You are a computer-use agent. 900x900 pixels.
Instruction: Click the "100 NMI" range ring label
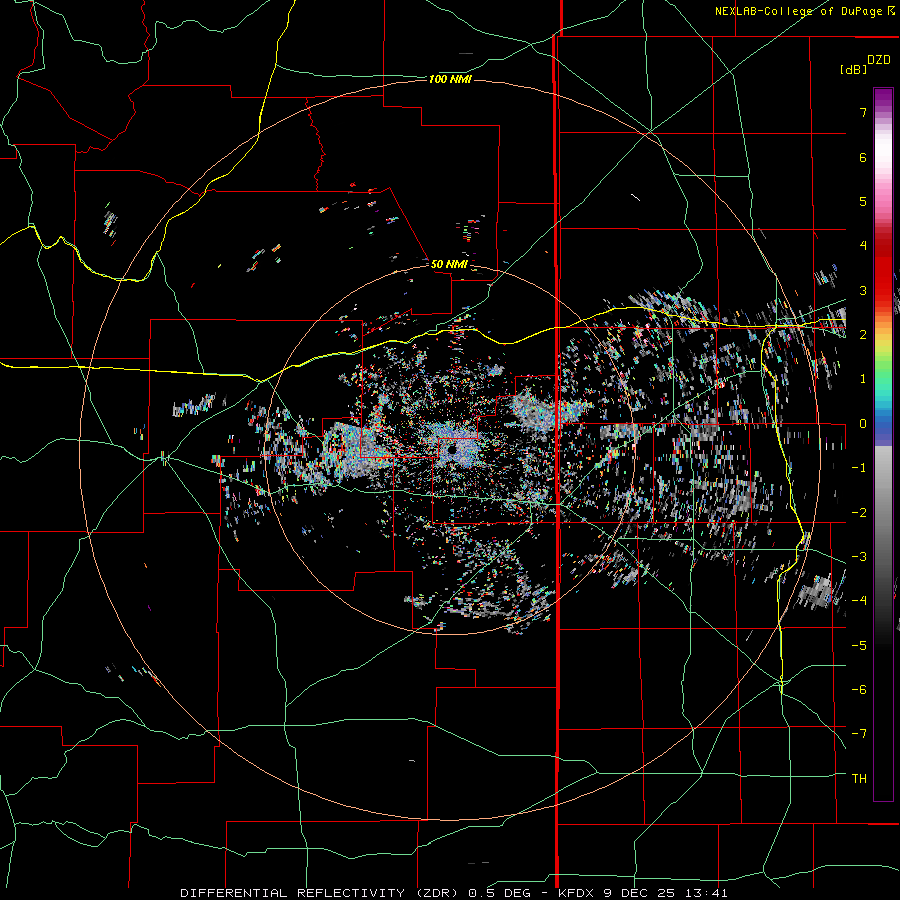coord(450,79)
